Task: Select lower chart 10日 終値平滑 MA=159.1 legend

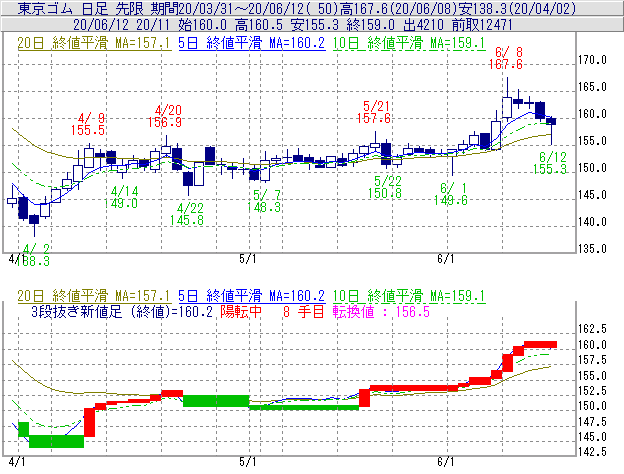Action: [x=409, y=296]
